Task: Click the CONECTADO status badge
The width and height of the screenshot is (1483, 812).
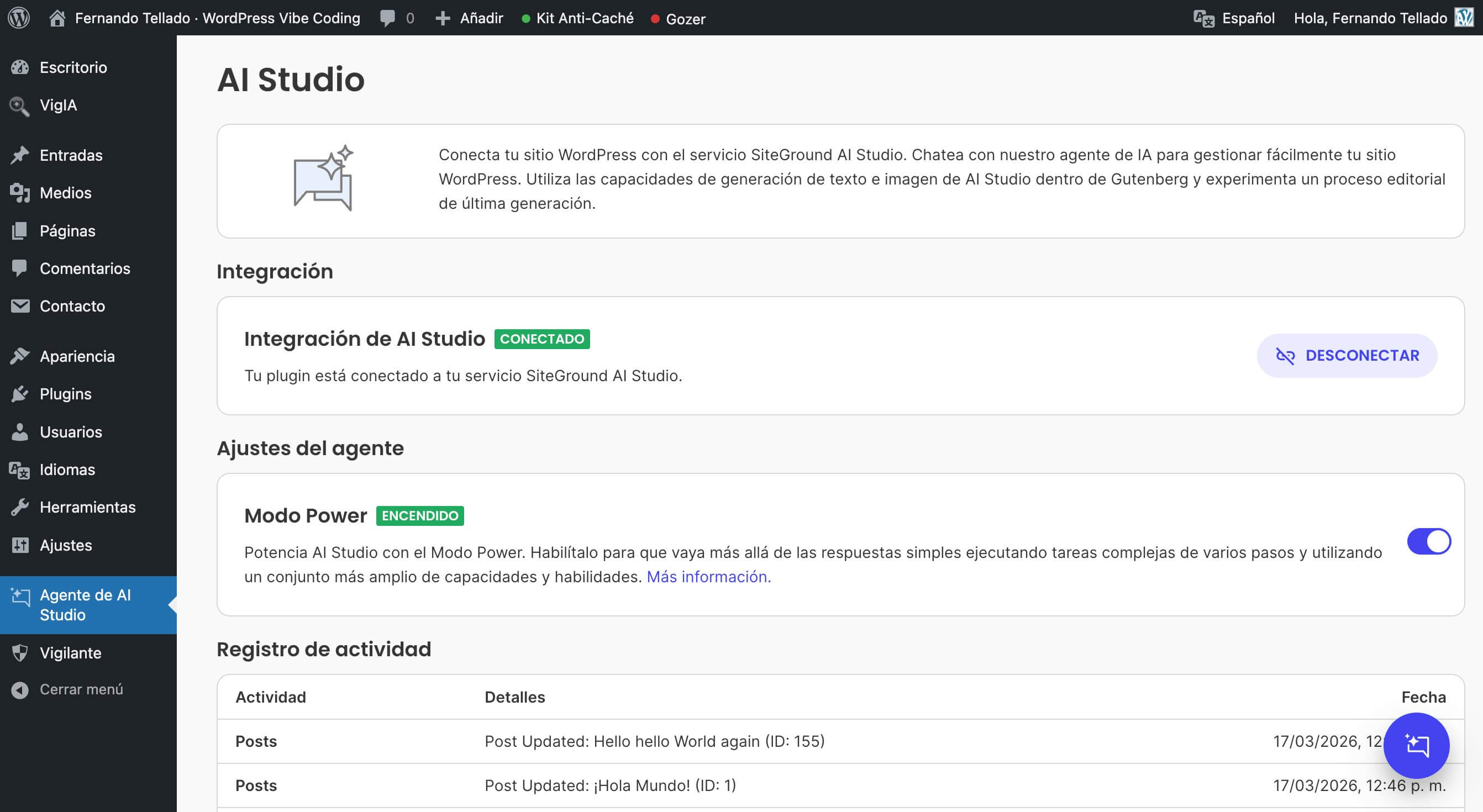Action: coord(541,339)
